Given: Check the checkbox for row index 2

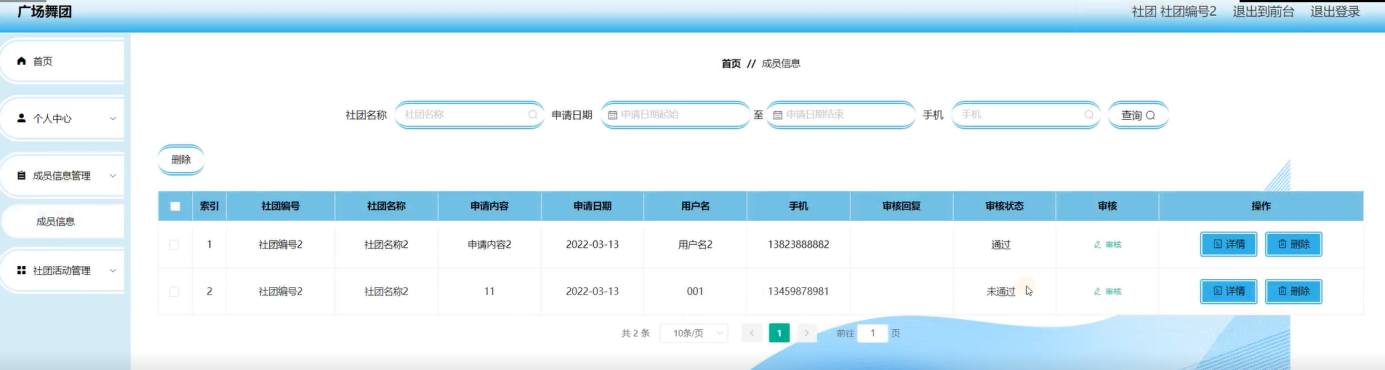Looking at the screenshot, I should point(175,292).
